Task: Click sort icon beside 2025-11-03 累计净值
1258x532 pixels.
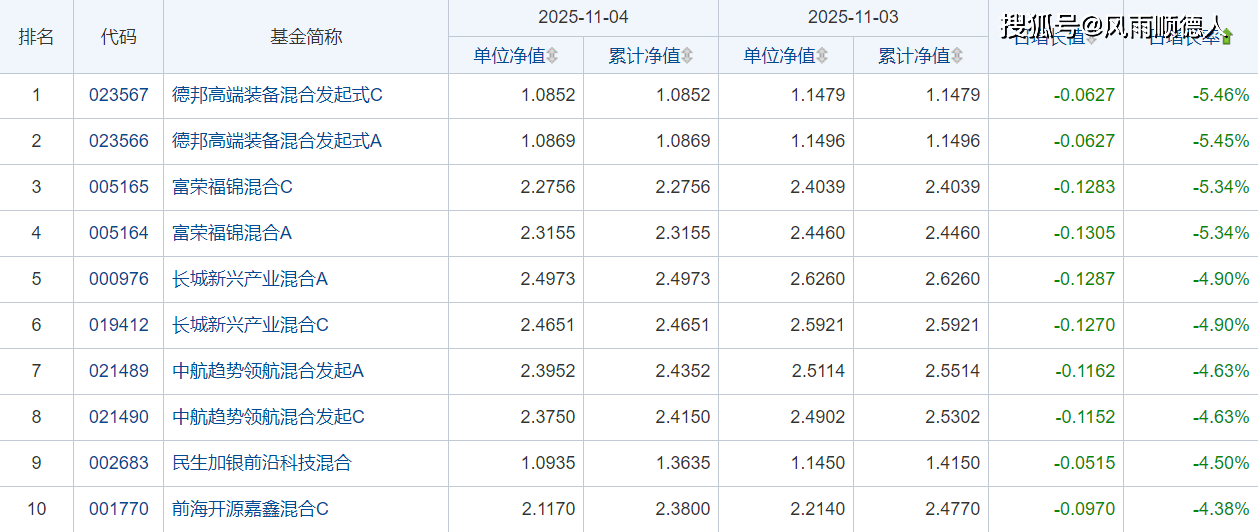Action: point(957,56)
